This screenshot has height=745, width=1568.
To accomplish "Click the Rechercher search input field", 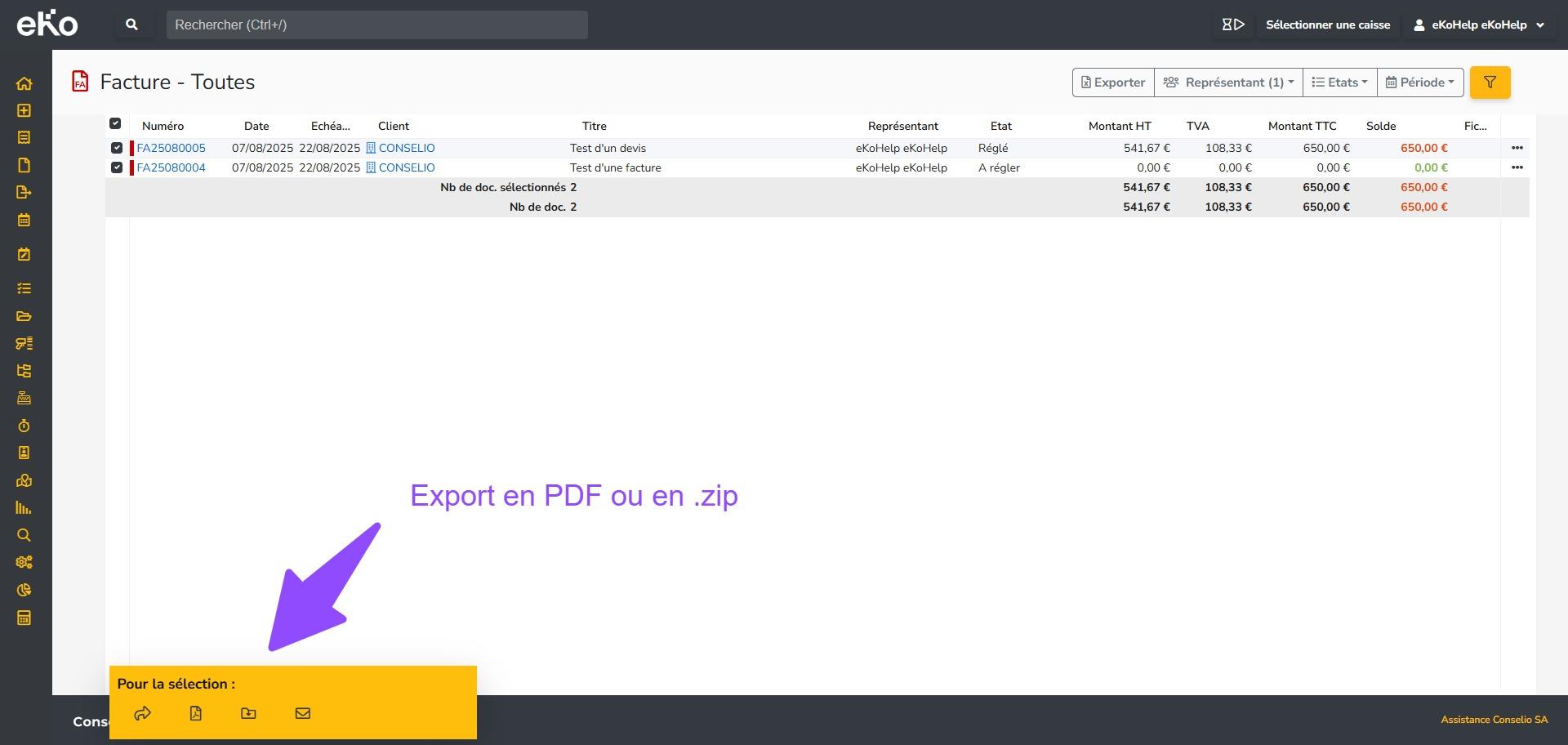I will coord(376,25).
